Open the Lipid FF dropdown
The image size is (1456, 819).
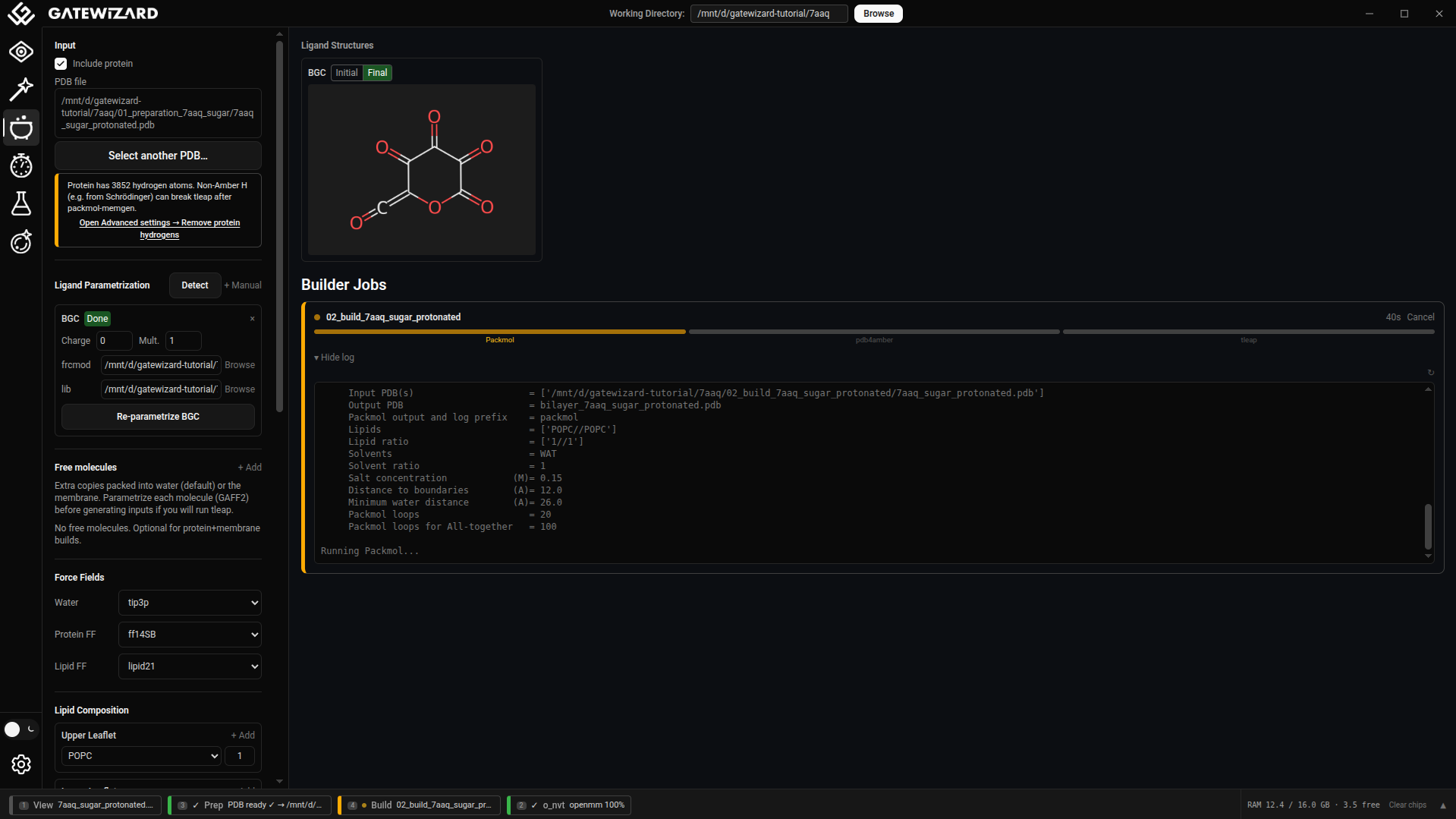[x=190, y=666]
